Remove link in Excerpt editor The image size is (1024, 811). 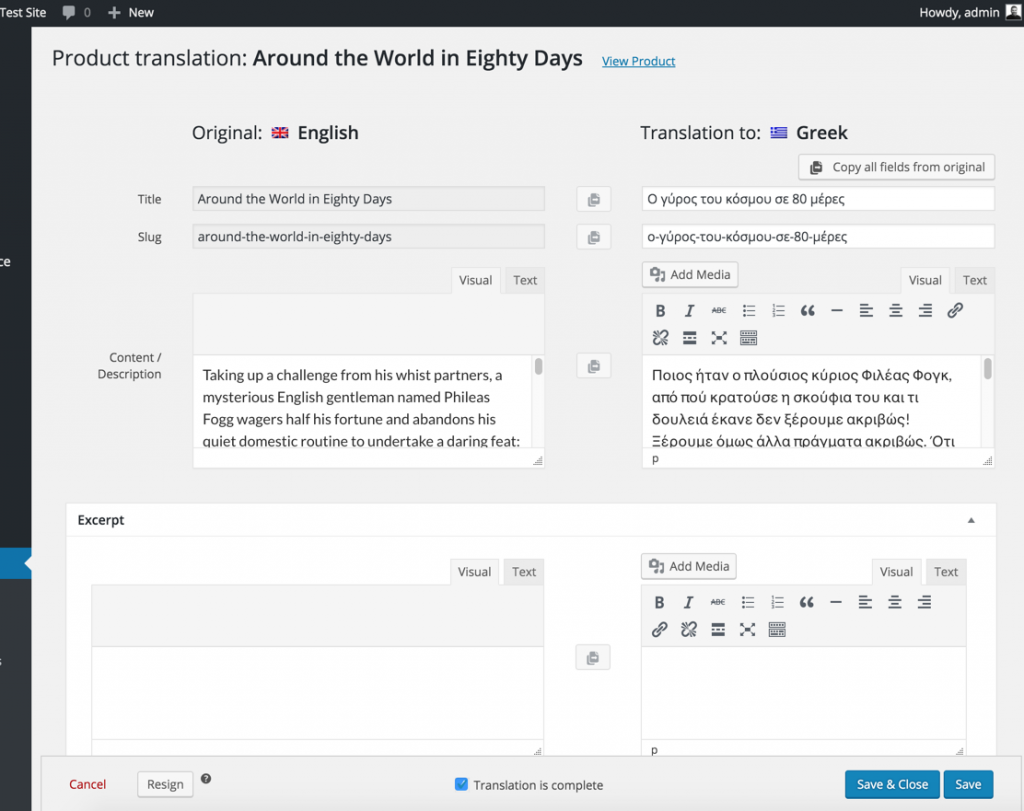[688, 629]
